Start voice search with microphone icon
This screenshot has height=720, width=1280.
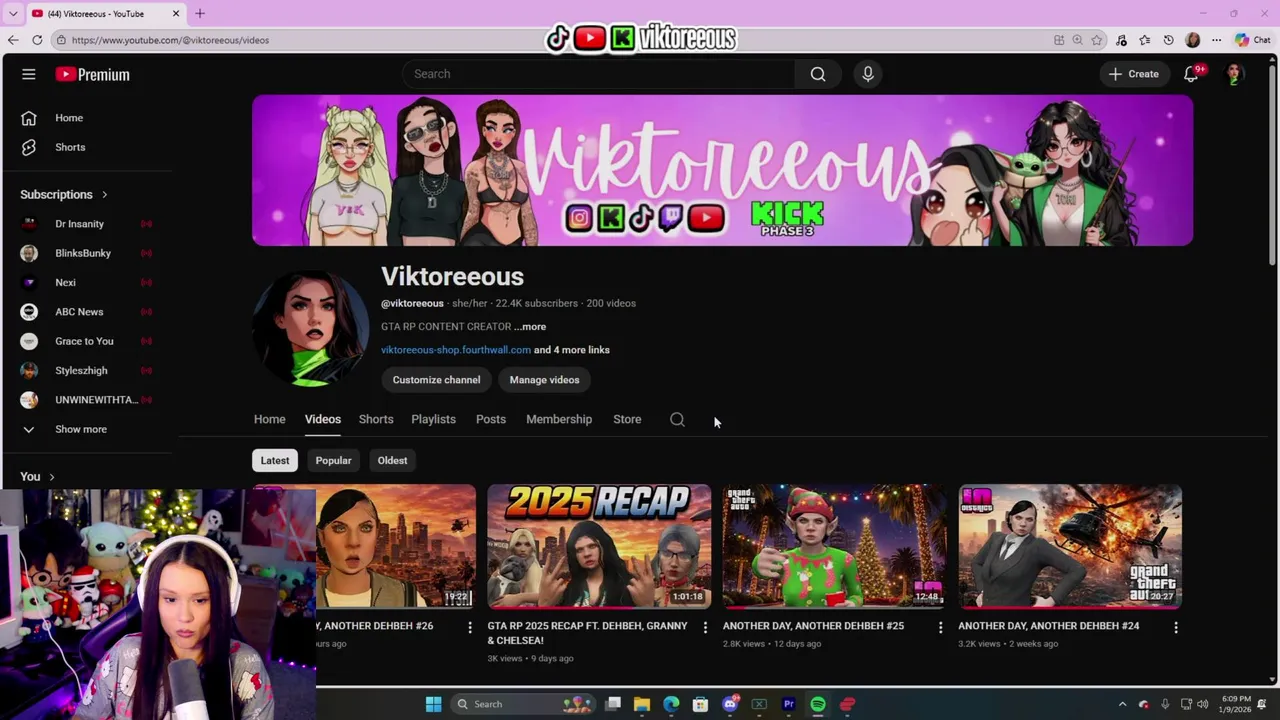click(x=868, y=74)
